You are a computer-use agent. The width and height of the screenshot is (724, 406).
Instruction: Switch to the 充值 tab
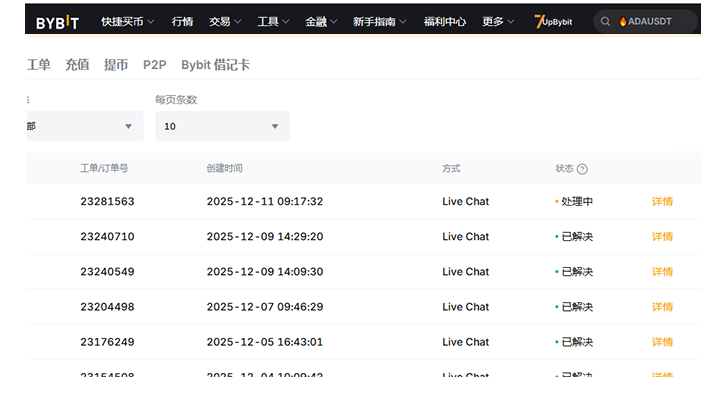point(77,65)
